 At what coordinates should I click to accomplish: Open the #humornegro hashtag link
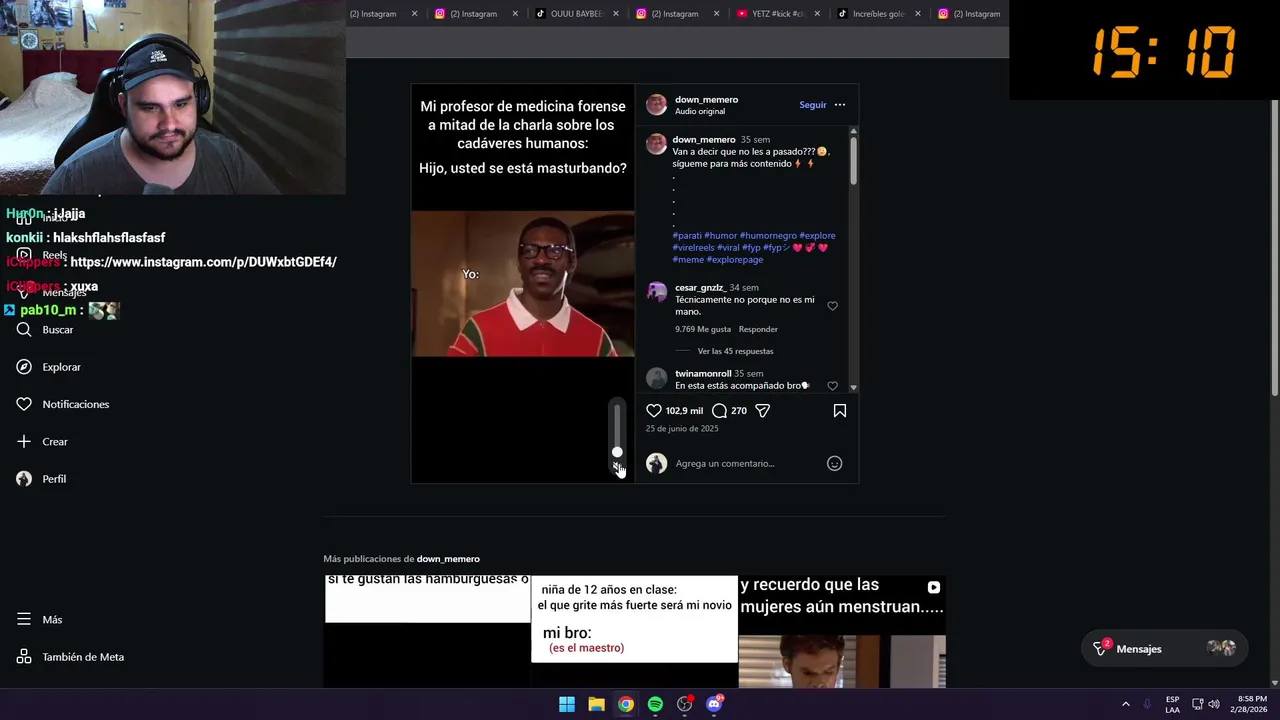(768, 236)
